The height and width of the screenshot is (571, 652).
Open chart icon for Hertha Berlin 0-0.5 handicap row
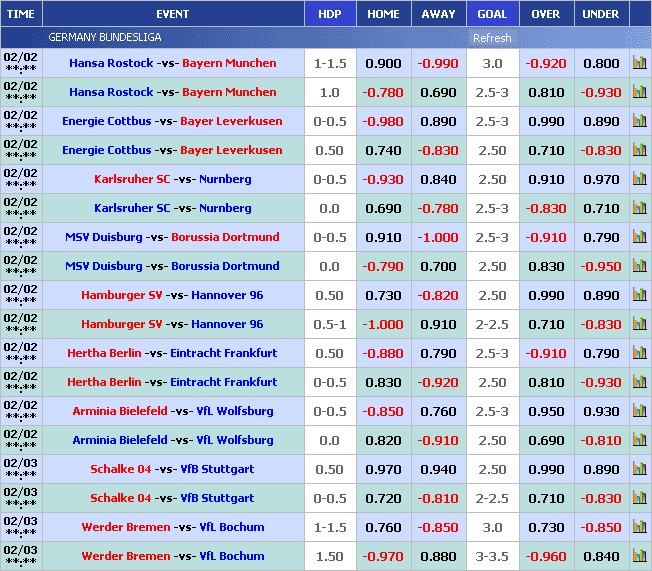(639, 382)
